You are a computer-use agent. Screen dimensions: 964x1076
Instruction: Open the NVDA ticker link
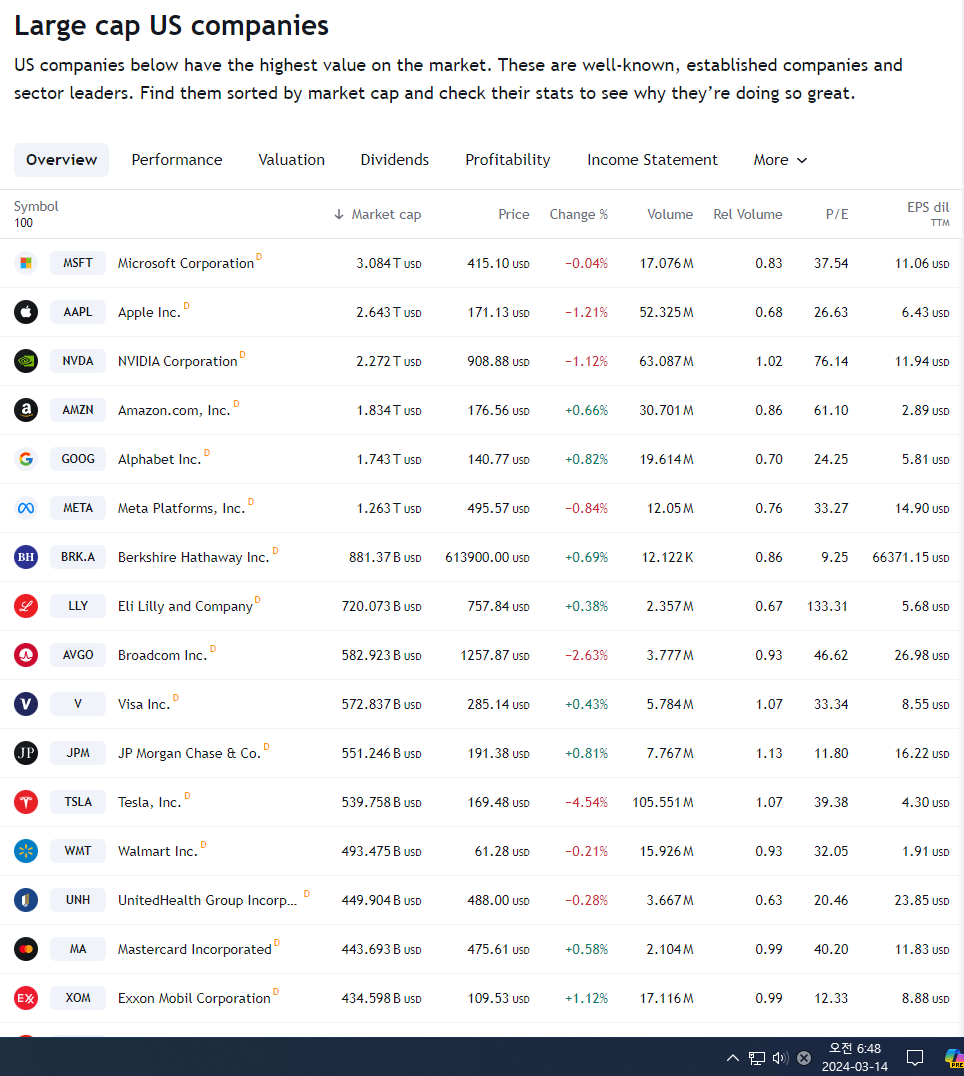[x=78, y=361]
